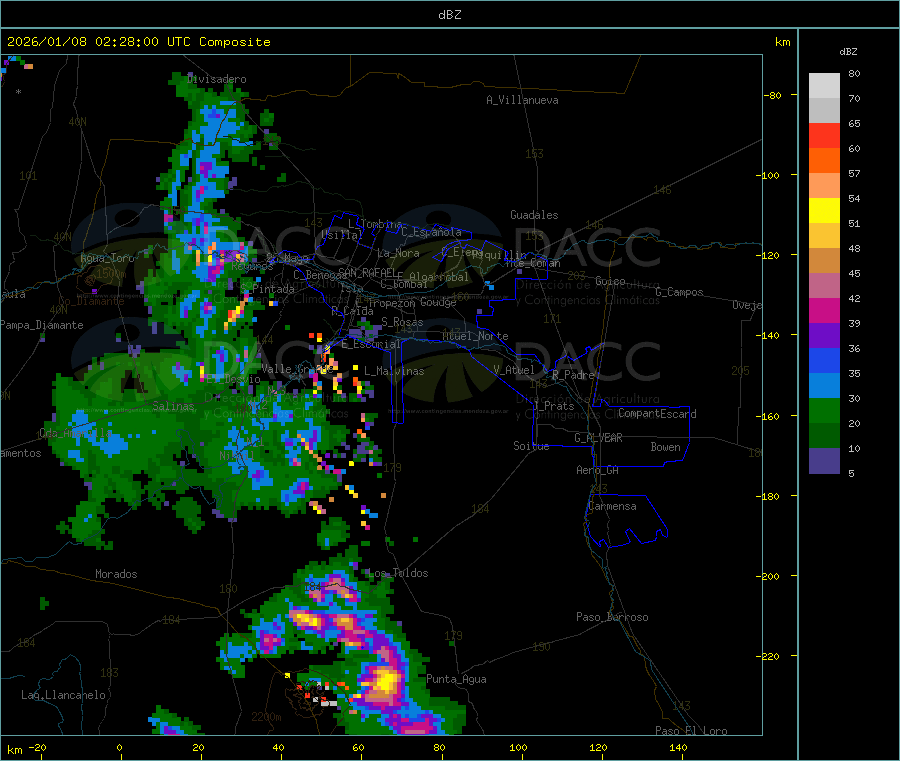Click the 'E_Escorial' map label

(371, 344)
